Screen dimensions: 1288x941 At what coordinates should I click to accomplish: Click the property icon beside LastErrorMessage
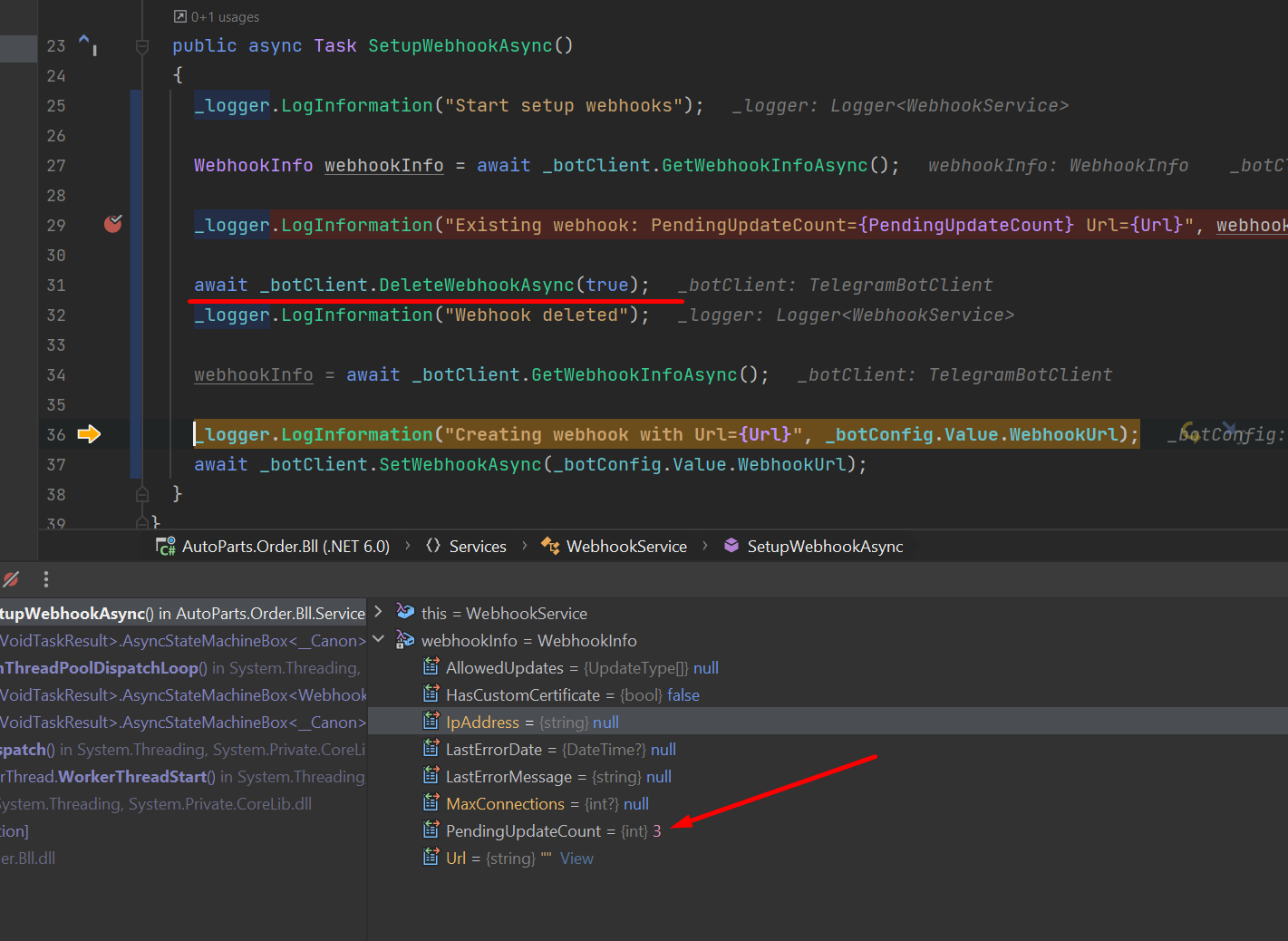click(431, 776)
